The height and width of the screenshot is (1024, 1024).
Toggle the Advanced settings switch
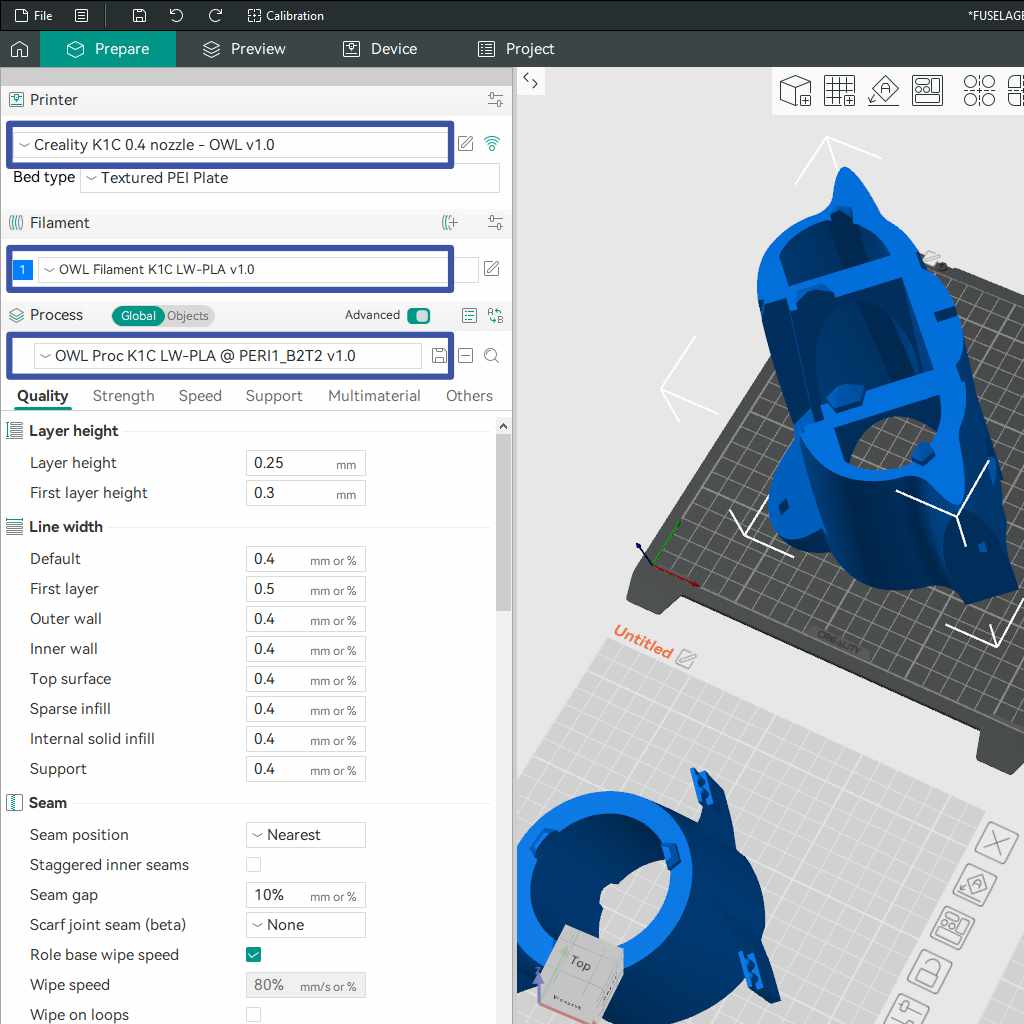[x=418, y=316]
